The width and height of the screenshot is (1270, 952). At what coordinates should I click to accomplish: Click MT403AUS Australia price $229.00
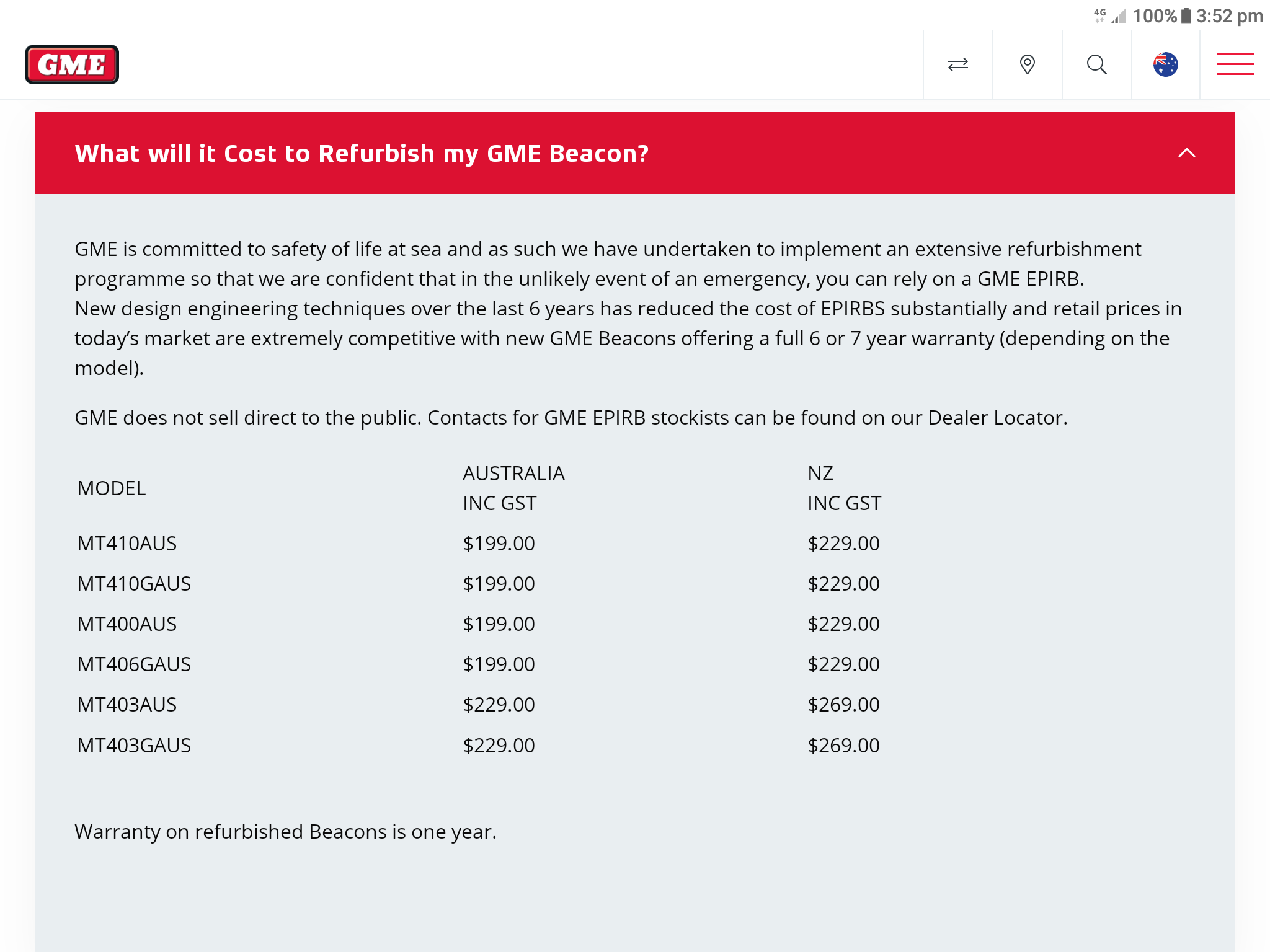pos(499,705)
